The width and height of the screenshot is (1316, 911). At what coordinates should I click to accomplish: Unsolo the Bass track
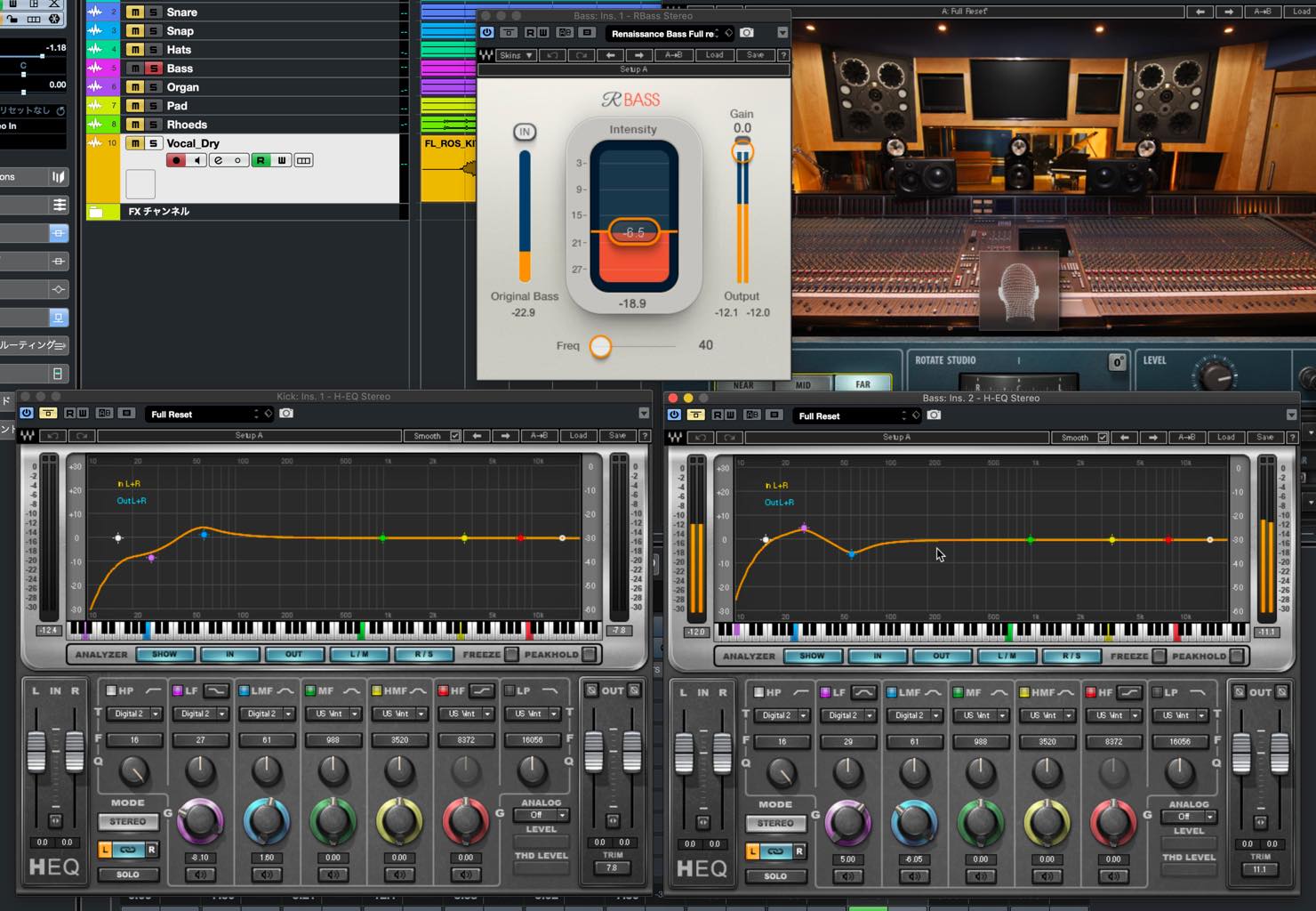tap(154, 69)
